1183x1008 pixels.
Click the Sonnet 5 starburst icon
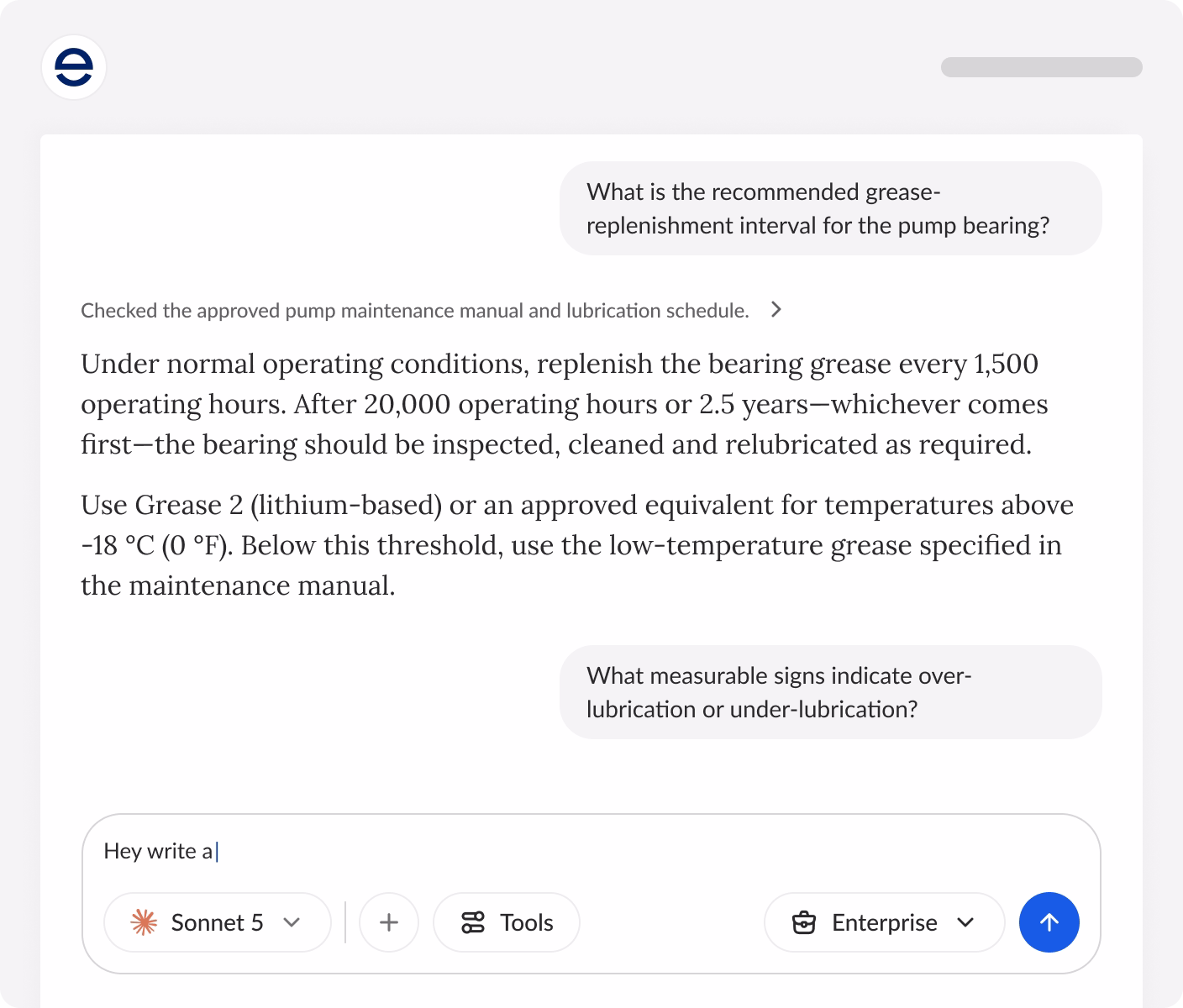click(x=144, y=922)
